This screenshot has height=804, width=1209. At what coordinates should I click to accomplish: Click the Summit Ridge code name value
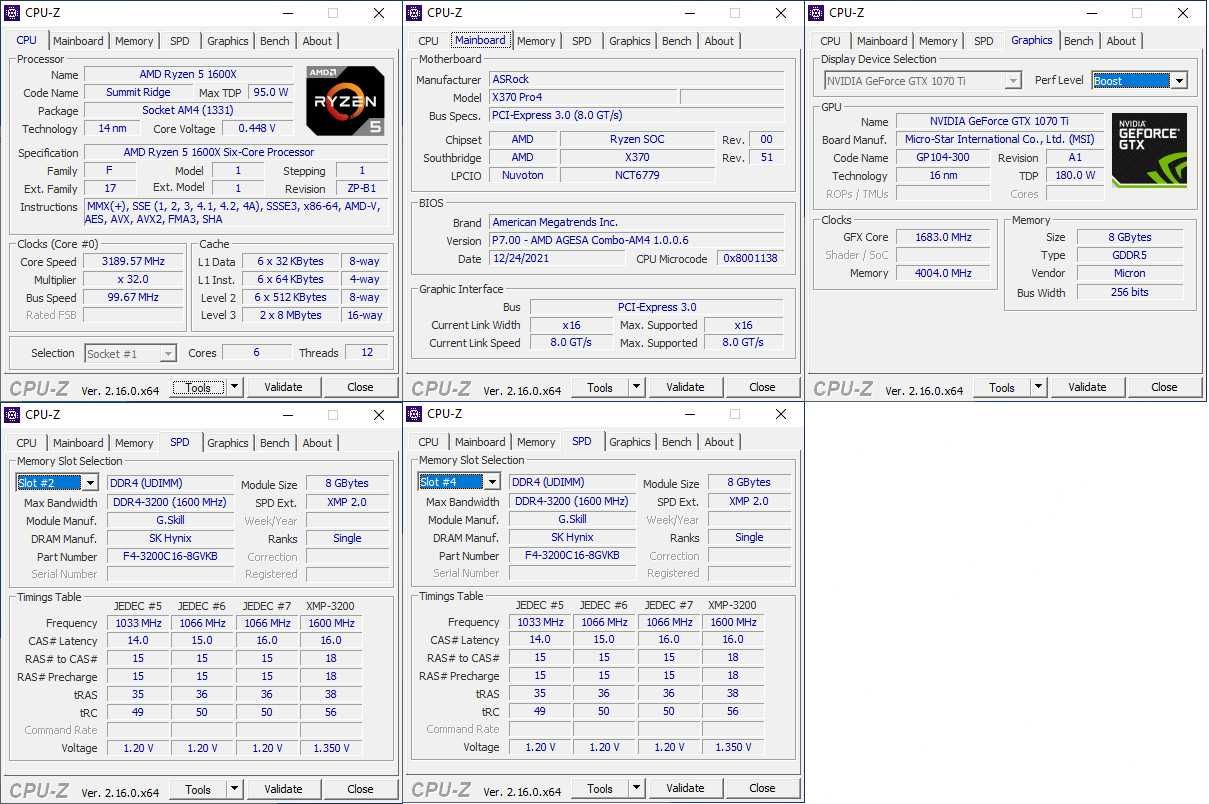[138, 93]
